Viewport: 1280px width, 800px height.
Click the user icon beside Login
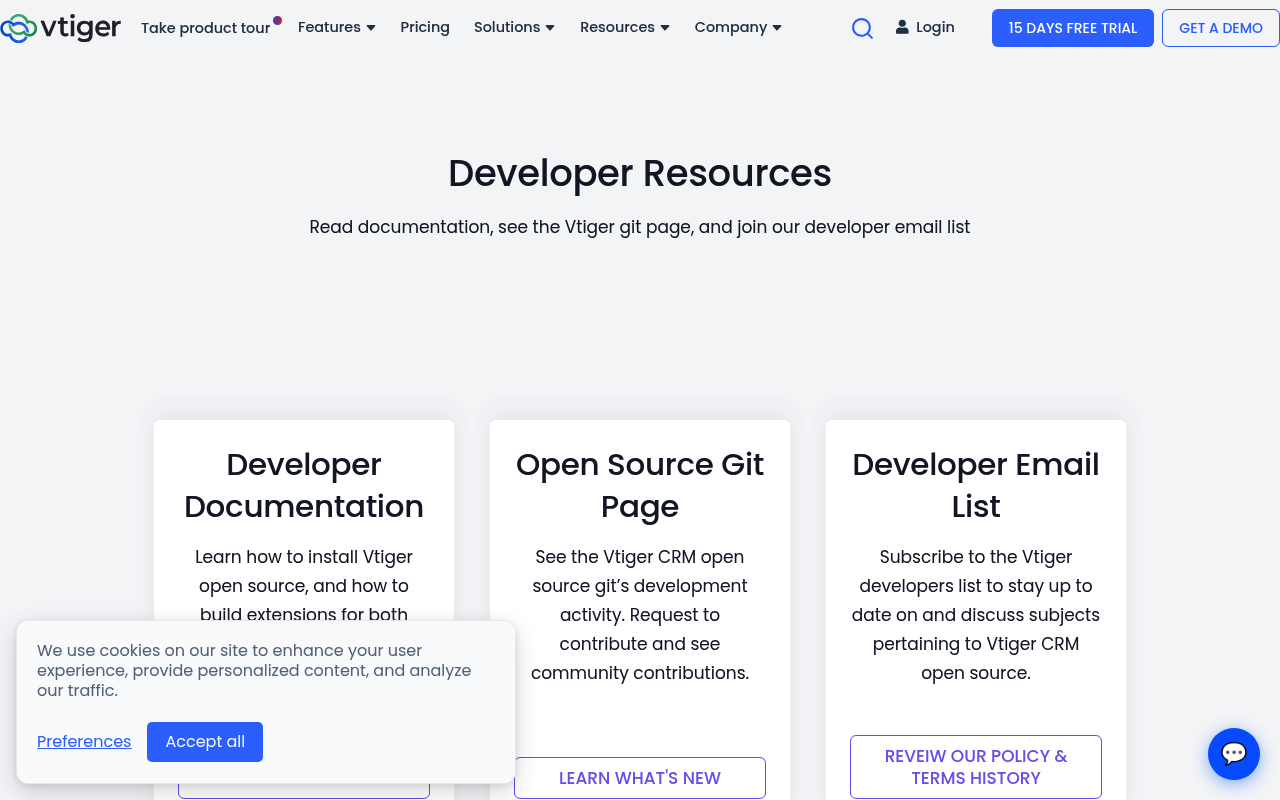(902, 27)
